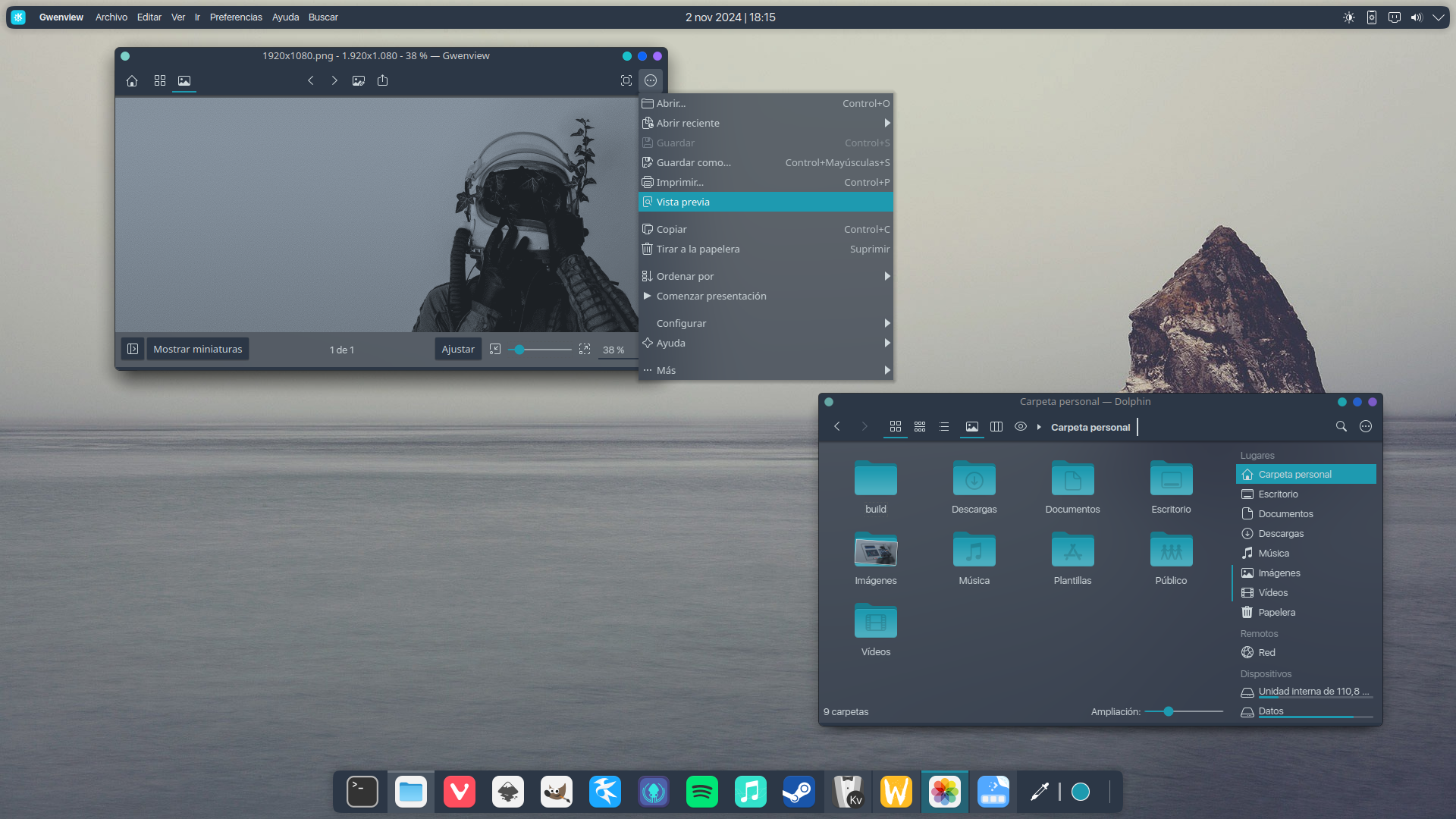Viewport: 1456px width, 819px height.
Task: Switch Dolphin to compact view mode
Action: 920,427
